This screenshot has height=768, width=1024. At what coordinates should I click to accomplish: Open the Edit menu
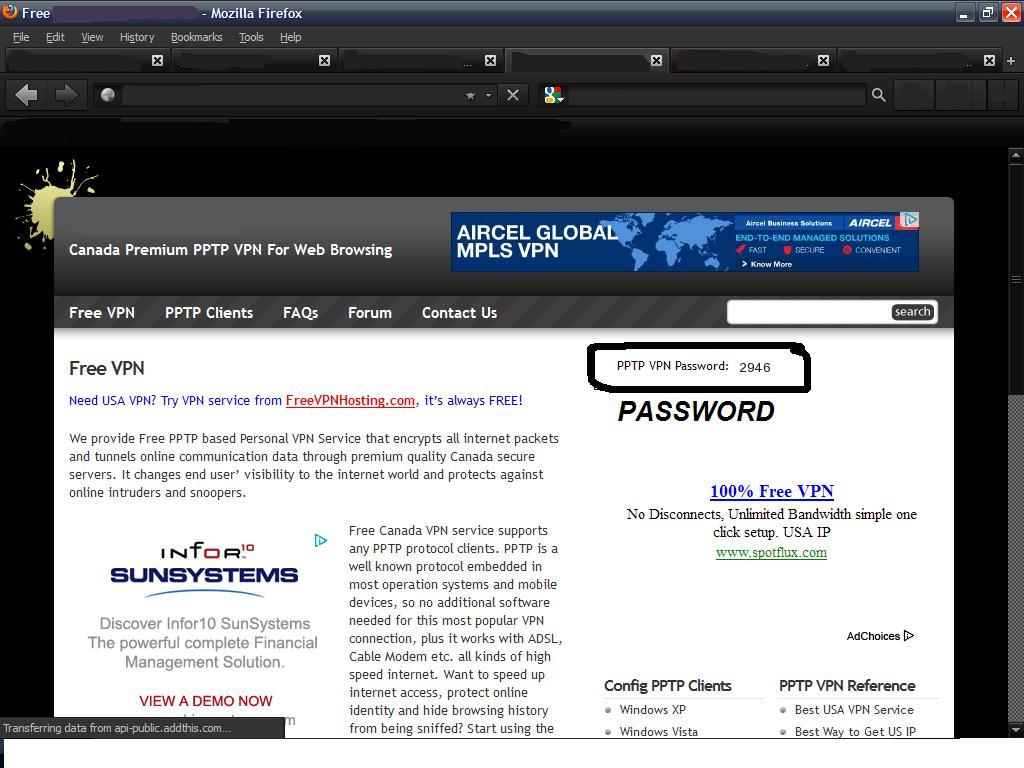click(x=55, y=37)
